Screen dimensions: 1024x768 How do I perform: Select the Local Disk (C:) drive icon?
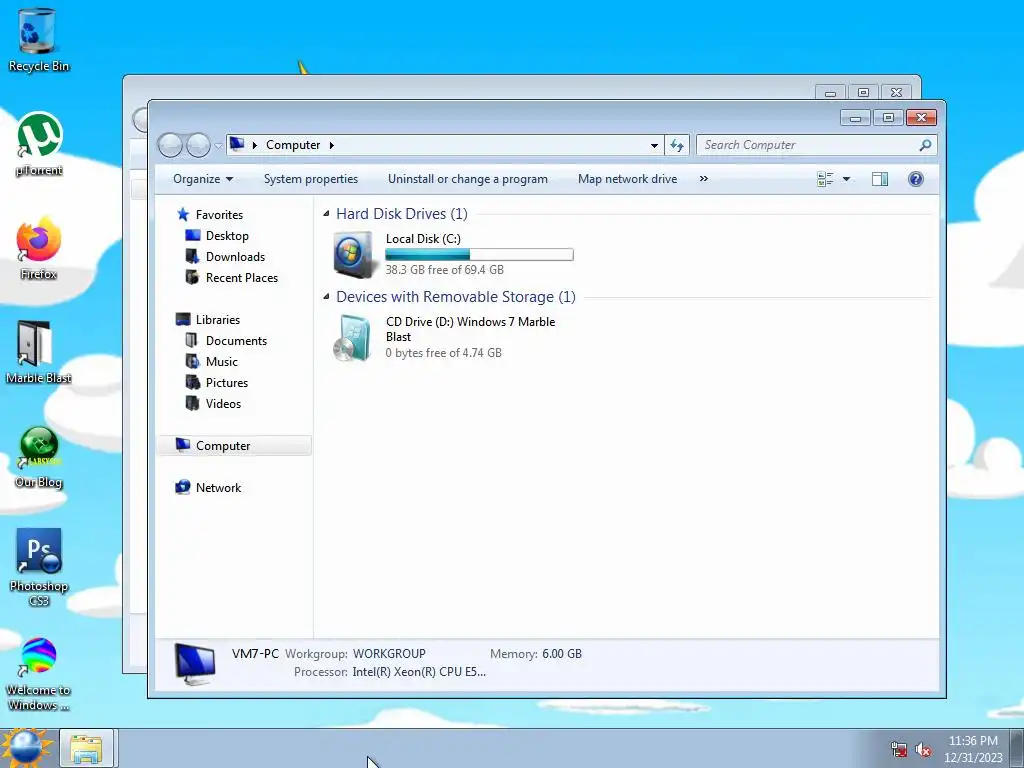click(x=355, y=254)
